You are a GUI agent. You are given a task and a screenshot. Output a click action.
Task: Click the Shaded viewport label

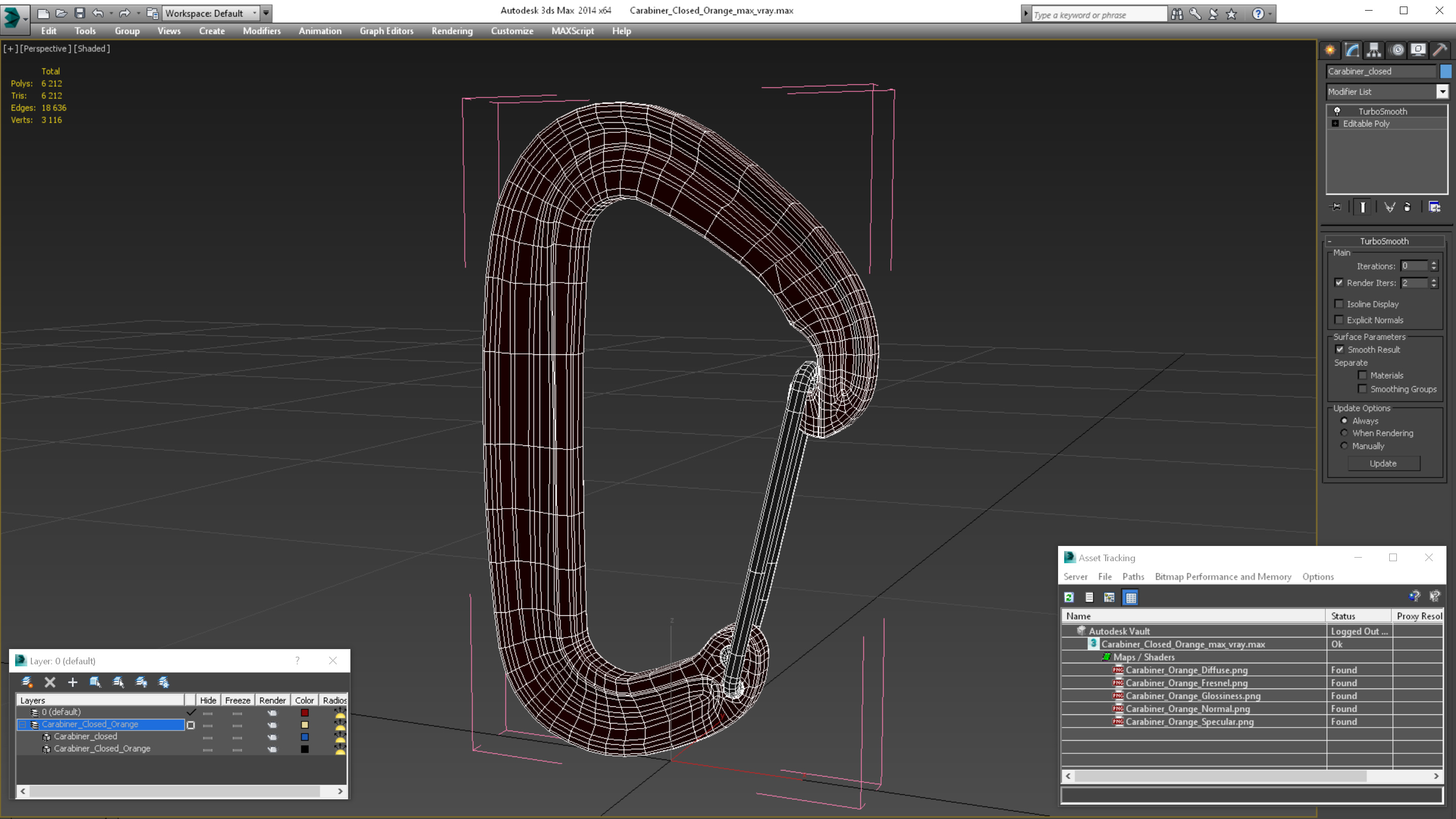[92, 49]
